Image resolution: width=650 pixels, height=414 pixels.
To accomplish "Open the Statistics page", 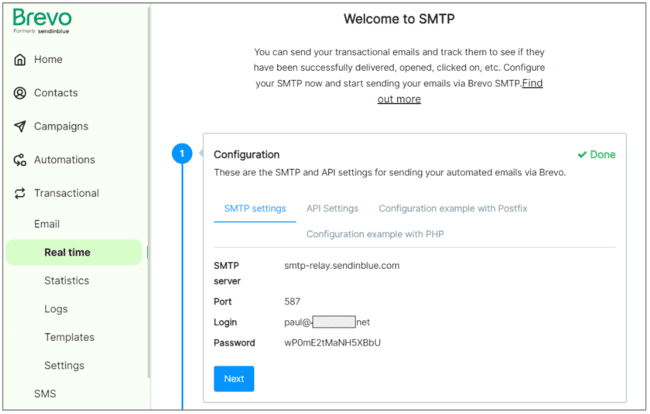I will pyautogui.click(x=67, y=281).
